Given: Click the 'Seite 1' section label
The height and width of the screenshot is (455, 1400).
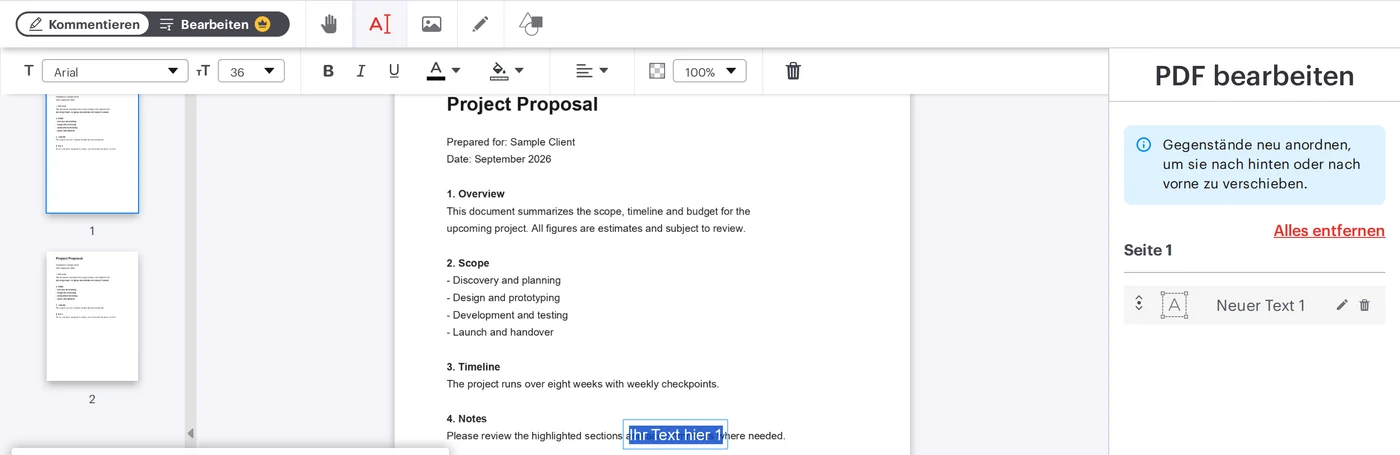Looking at the screenshot, I should pos(1147,250).
